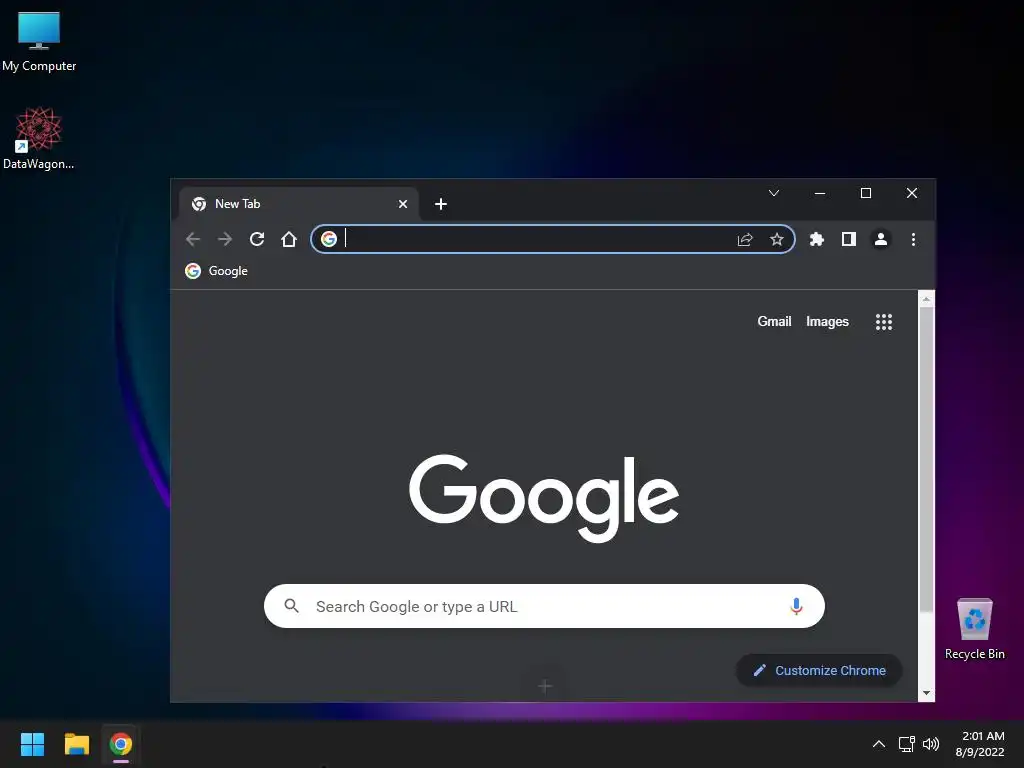Open the Images link
This screenshot has width=1024, height=768.
tap(827, 321)
